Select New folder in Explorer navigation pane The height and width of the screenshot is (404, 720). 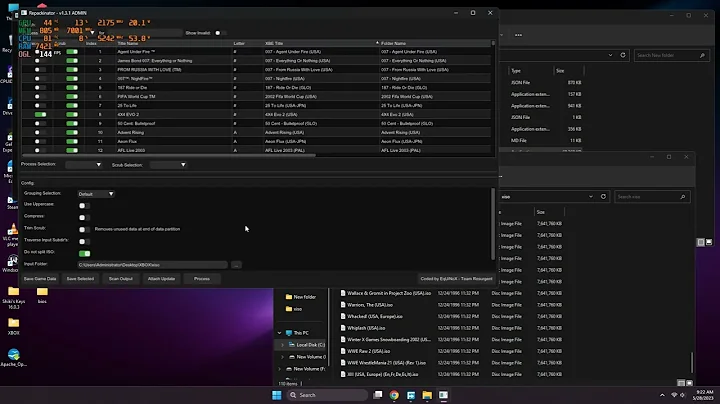[301, 297]
